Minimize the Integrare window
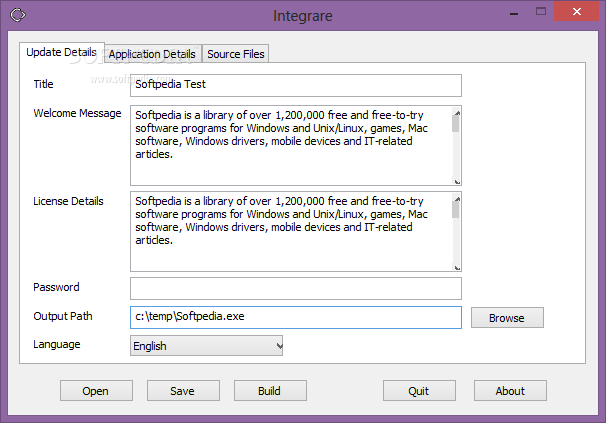 [x=514, y=13]
